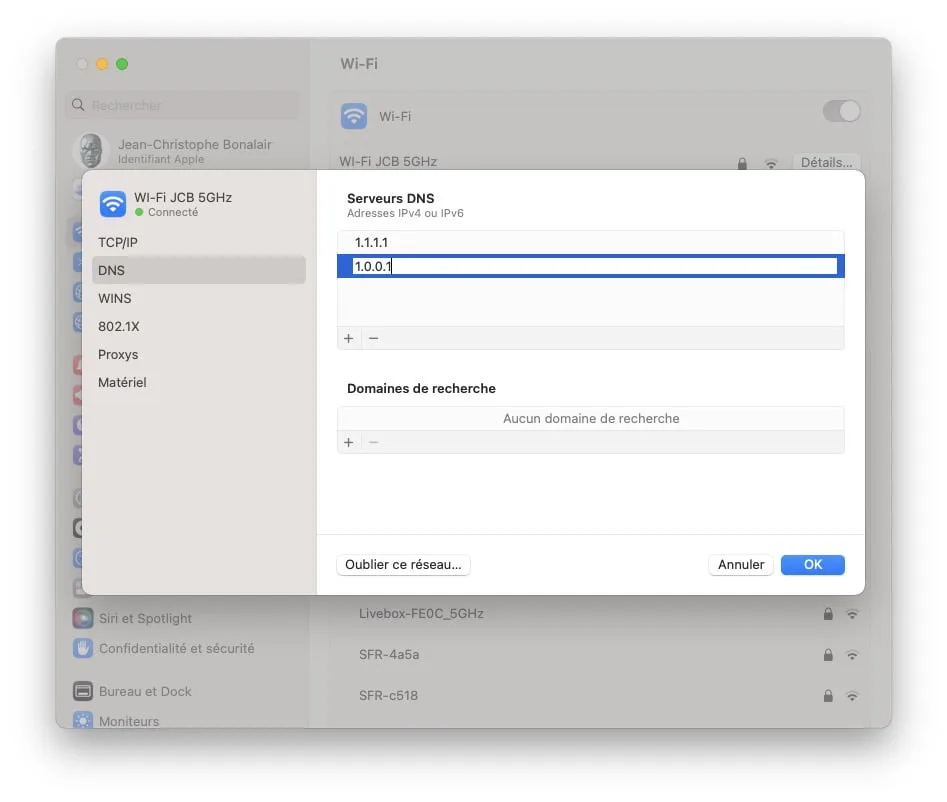Click Aucun domaine de recherche placeholder

[x=591, y=419]
